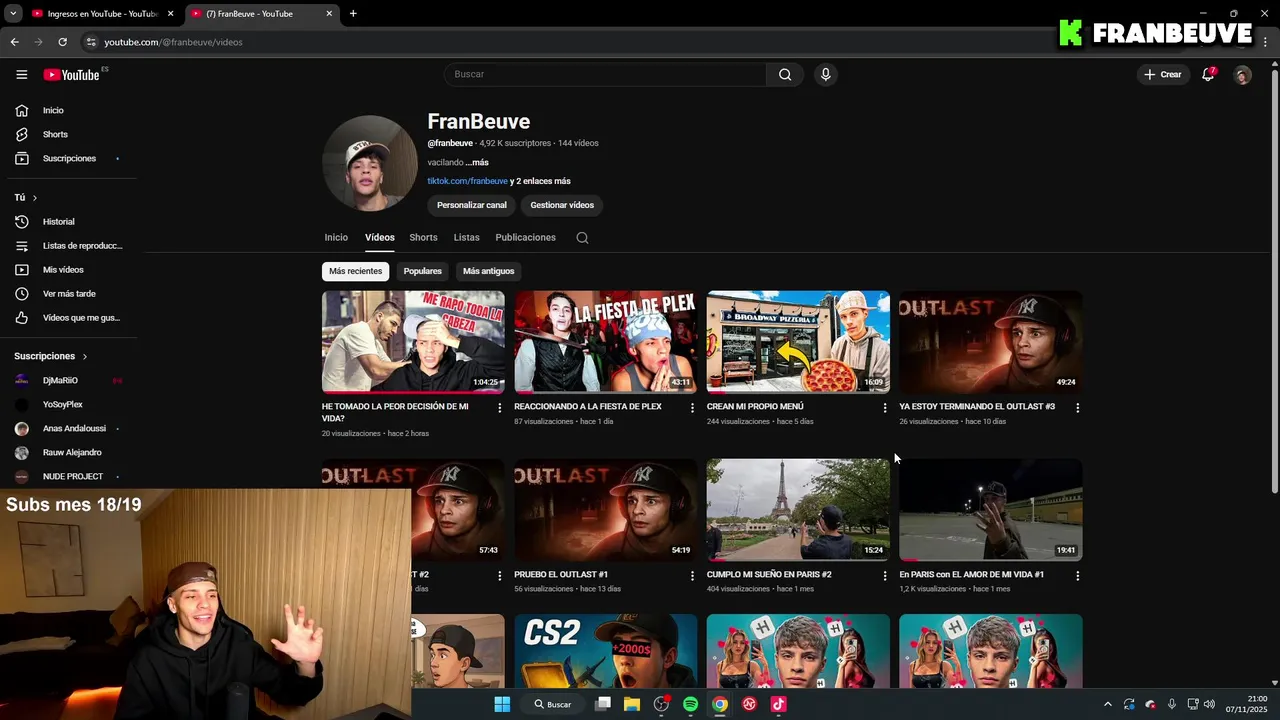Viewport: 1280px width, 720px height.
Task: Open options for CREAN MI PROPIO MENÚ
Action: coord(885,407)
